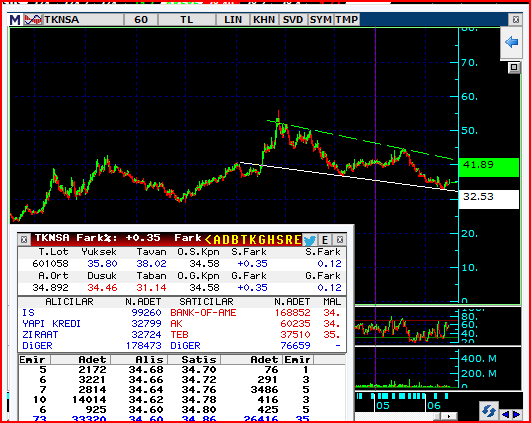This screenshot has height=423, width=531.
Task: Click the TKNSA symbol field in toolbar
Action: [83, 20]
